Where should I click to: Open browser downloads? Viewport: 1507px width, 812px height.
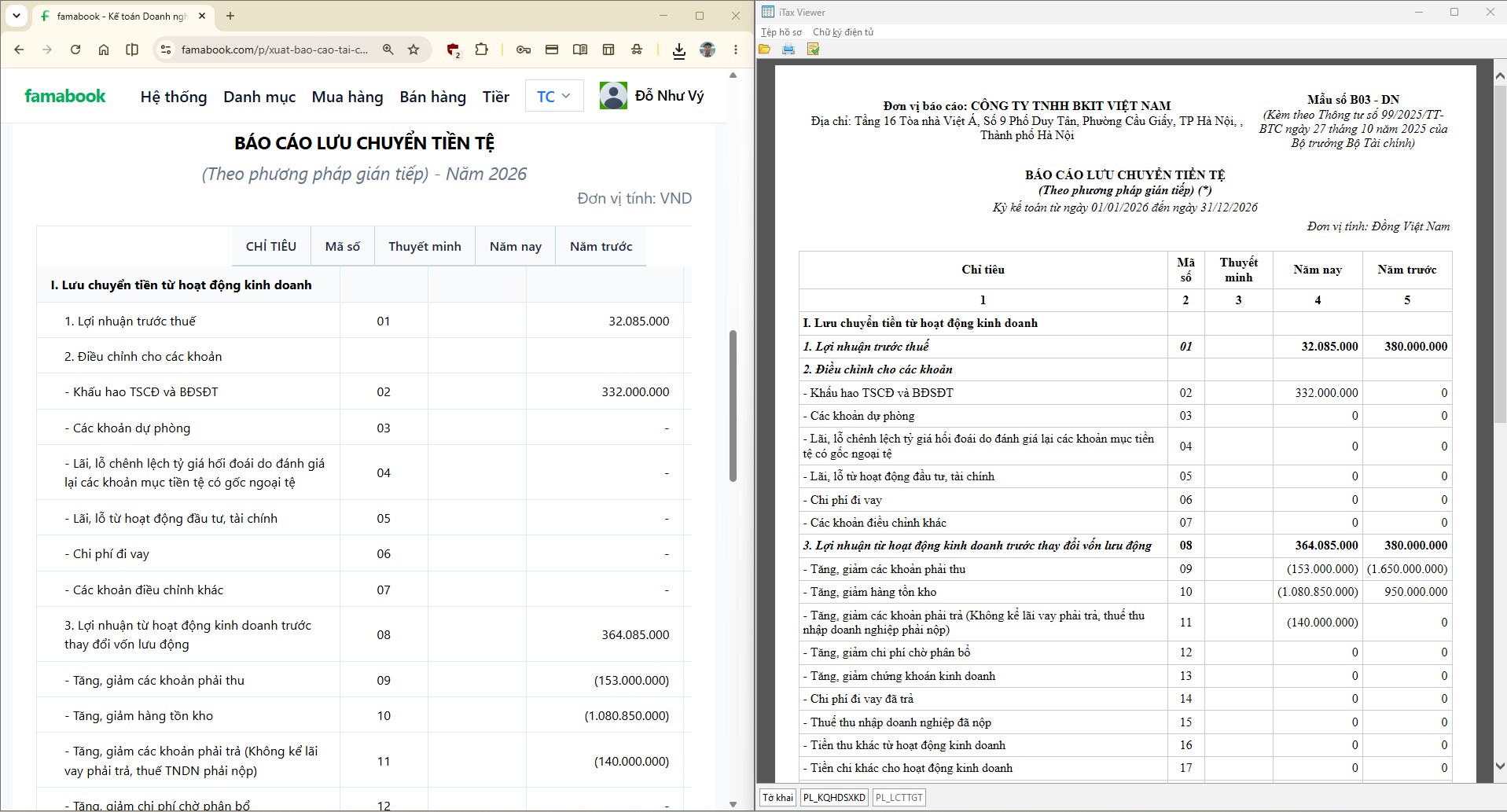(x=679, y=50)
